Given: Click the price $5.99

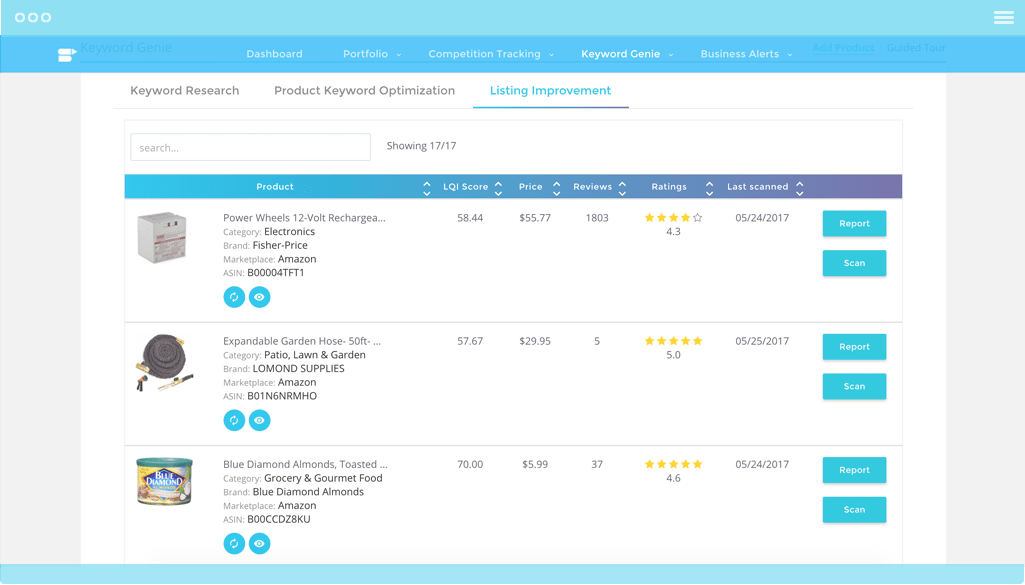Looking at the screenshot, I should click(535, 465).
